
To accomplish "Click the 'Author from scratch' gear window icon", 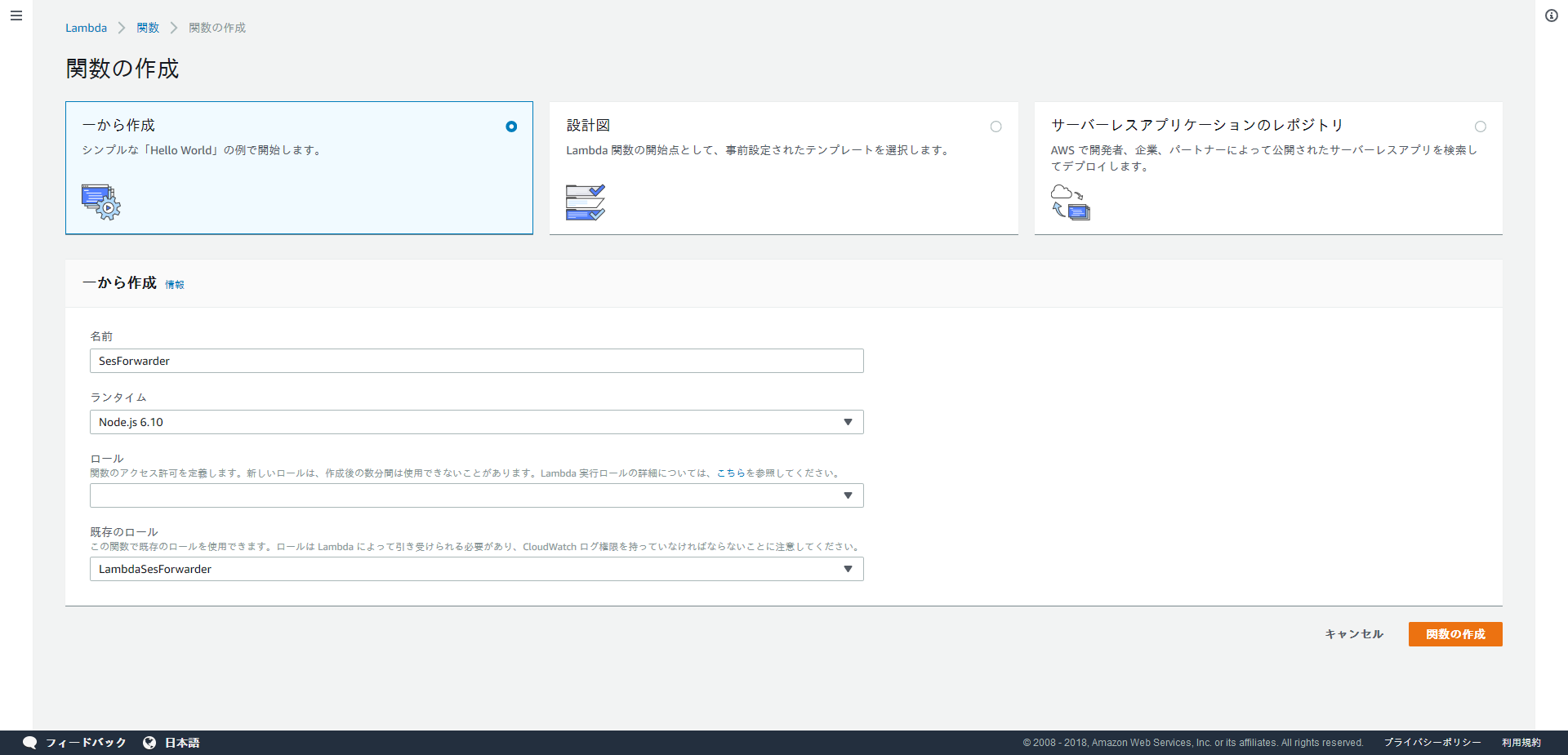I will click(101, 202).
